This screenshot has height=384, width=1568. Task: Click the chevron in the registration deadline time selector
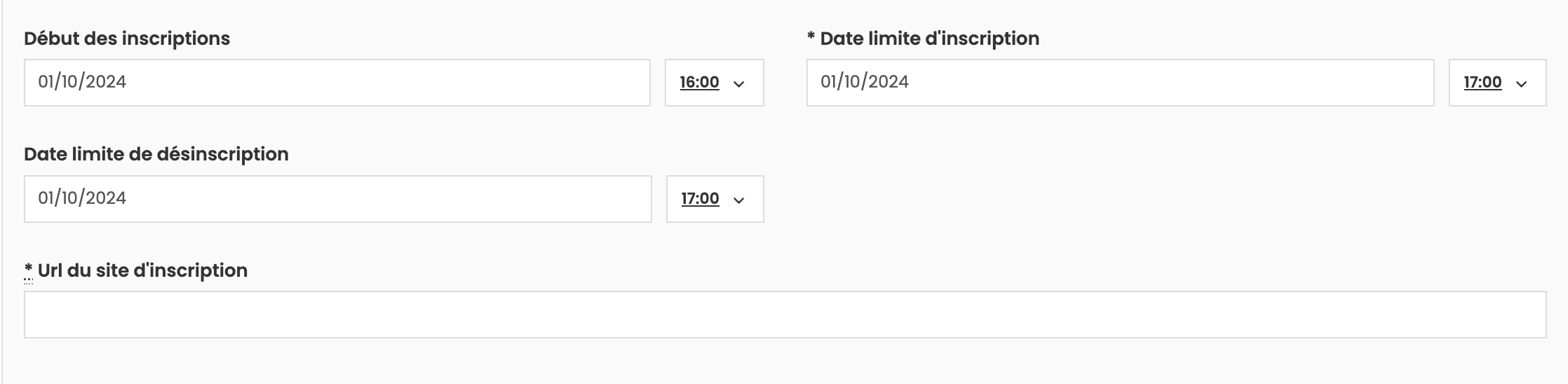1521,84
